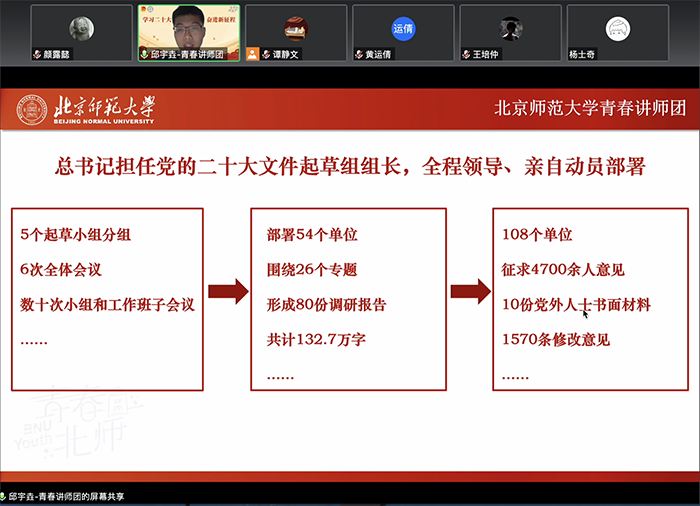Click the orange host icon beside 谭静文
Screen dimensions: 700x506
coord(253,54)
